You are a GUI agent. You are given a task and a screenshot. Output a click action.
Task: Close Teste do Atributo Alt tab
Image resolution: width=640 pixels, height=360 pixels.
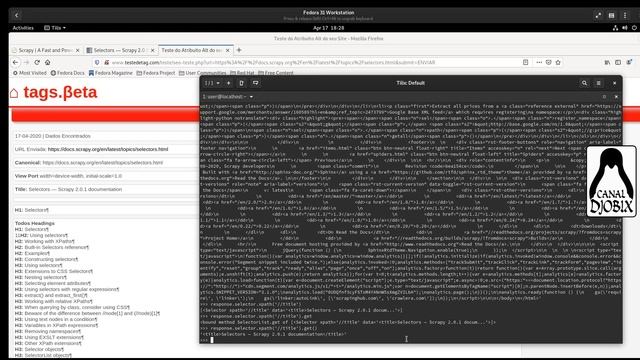pyautogui.click(x=228, y=50)
